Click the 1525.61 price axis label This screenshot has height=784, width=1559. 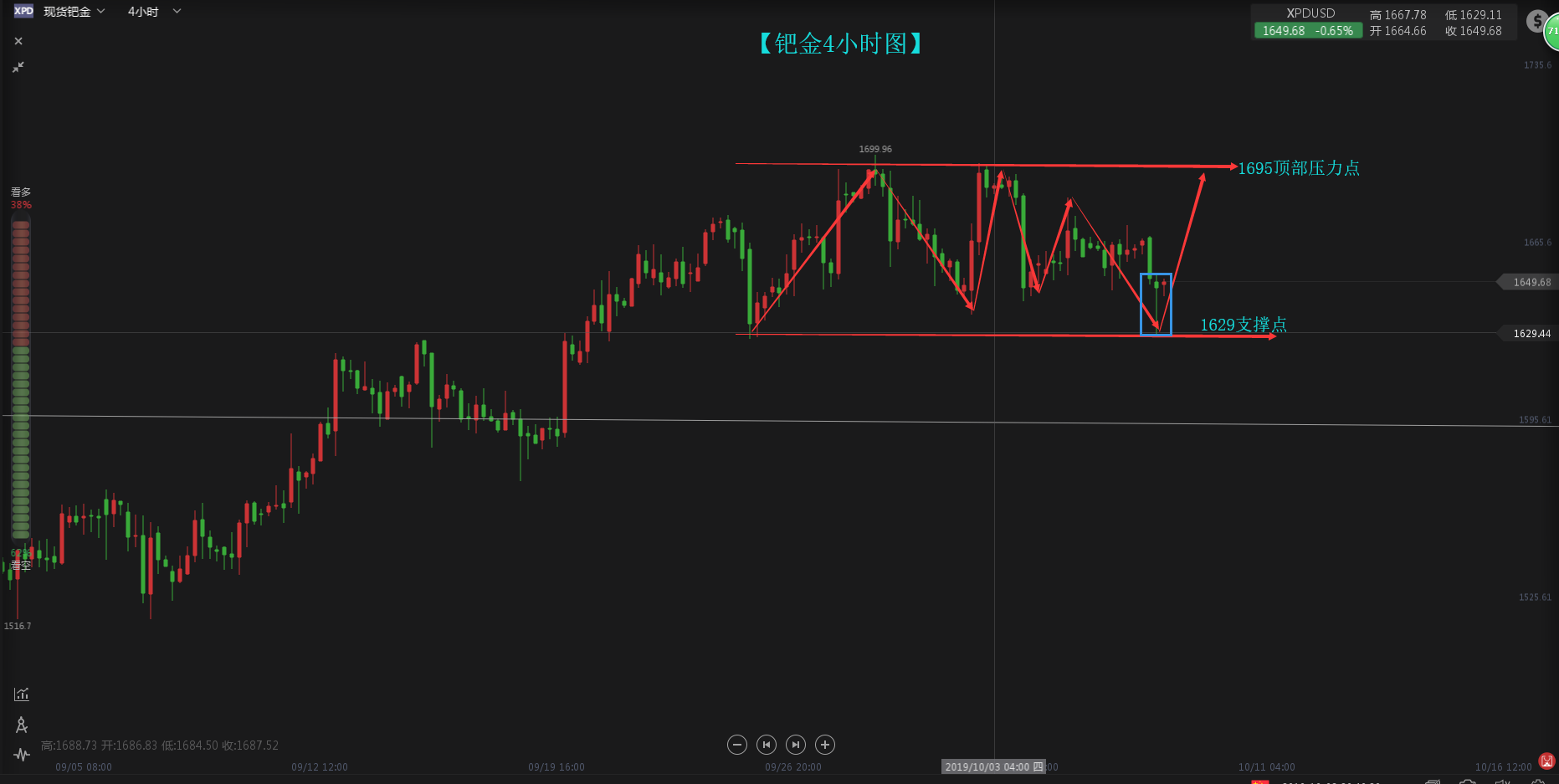click(x=1535, y=597)
